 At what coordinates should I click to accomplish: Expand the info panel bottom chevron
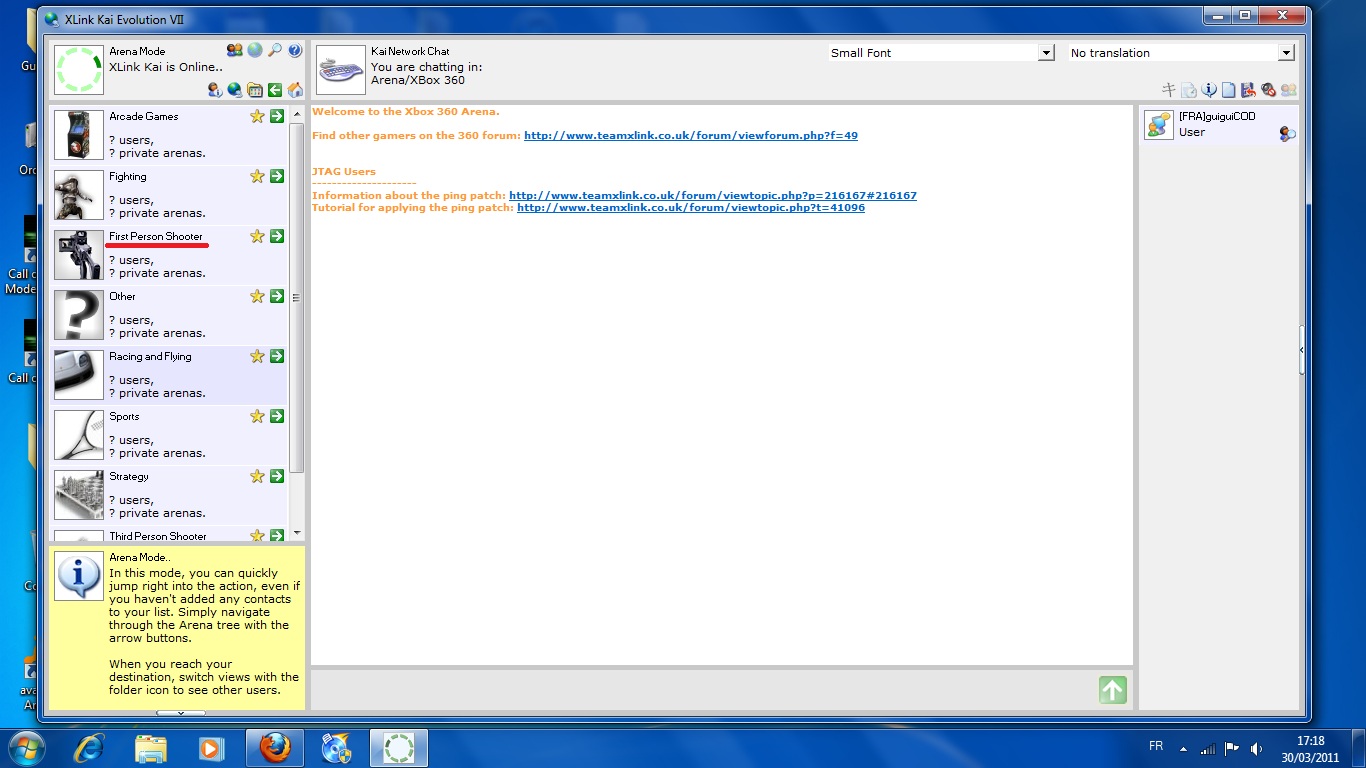tap(181, 713)
